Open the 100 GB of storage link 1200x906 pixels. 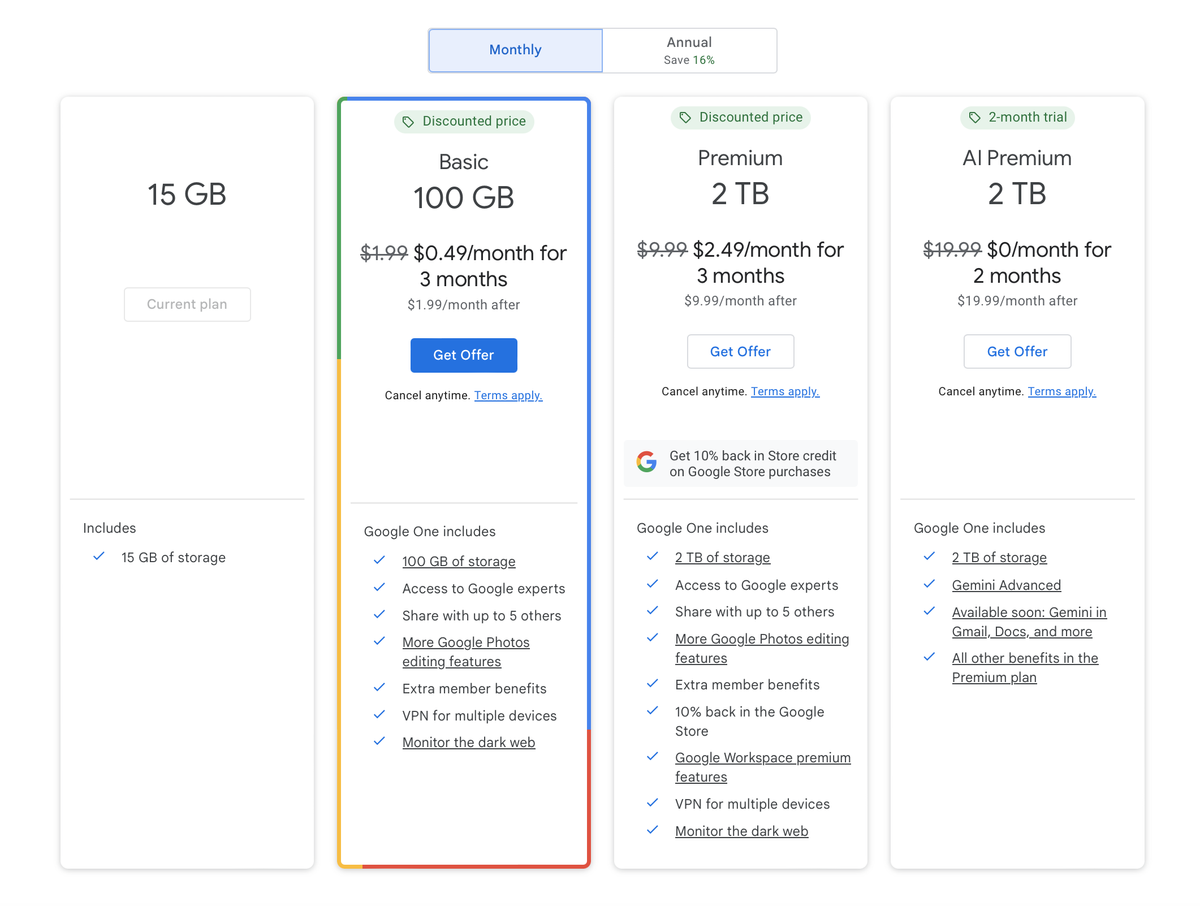[459, 561]
